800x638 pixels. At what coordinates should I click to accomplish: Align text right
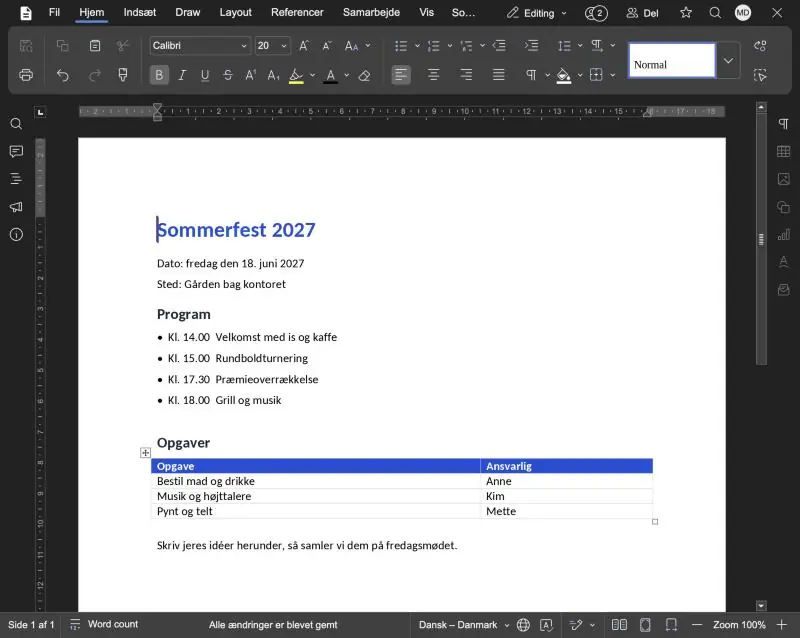(466, 76)
